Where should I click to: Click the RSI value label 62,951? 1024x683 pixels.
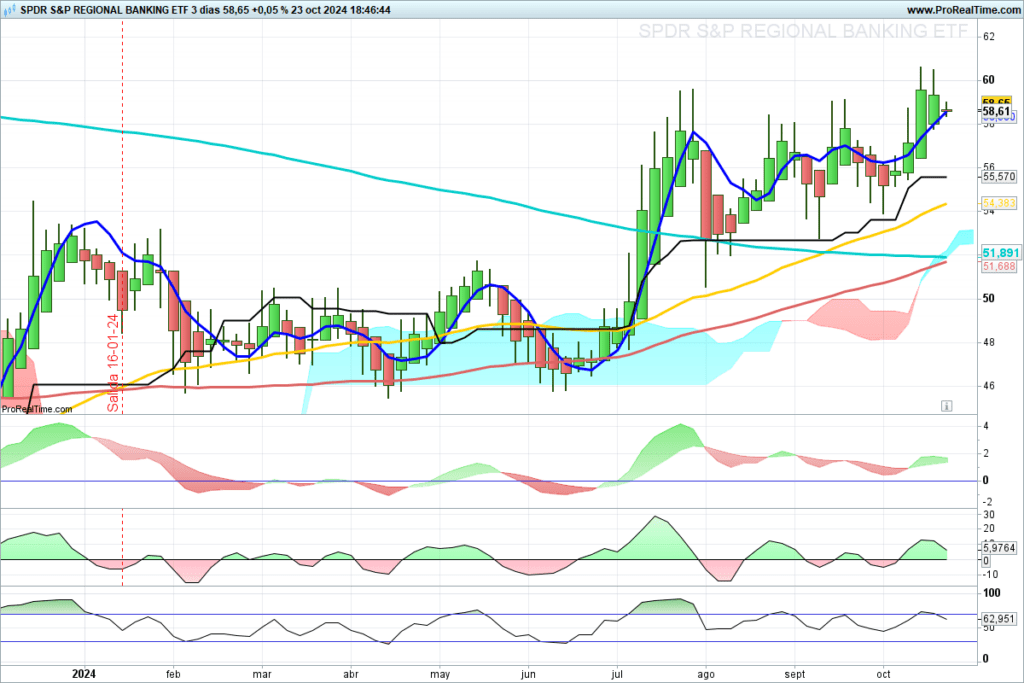point(999,618)
